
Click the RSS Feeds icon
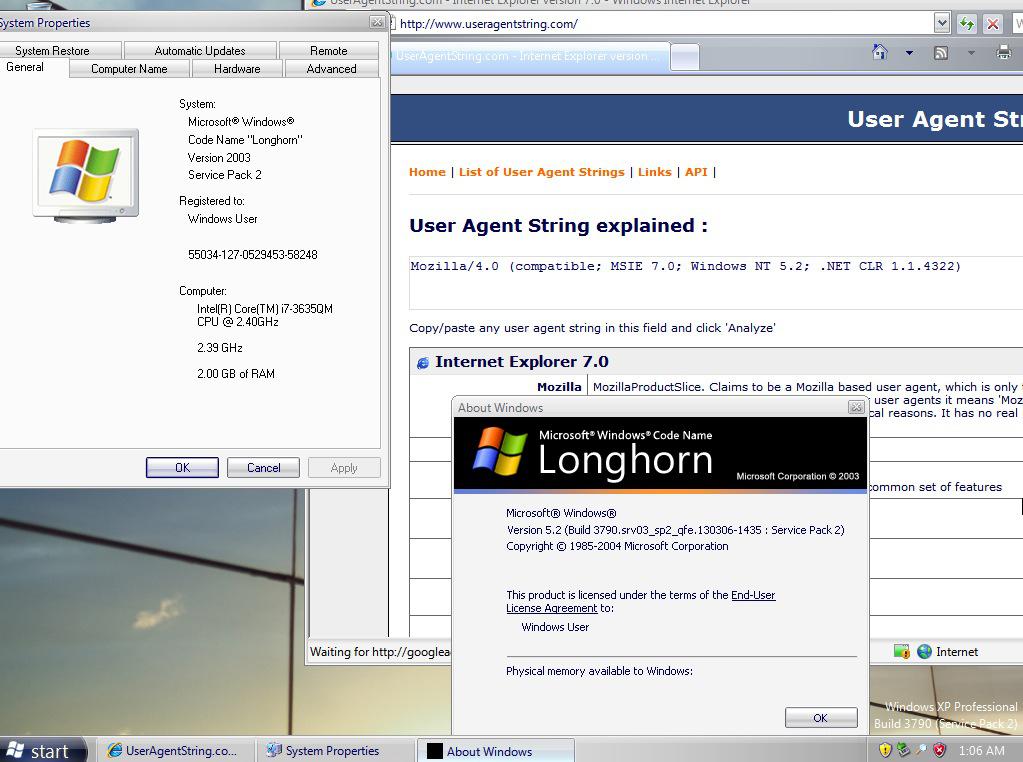941,53
